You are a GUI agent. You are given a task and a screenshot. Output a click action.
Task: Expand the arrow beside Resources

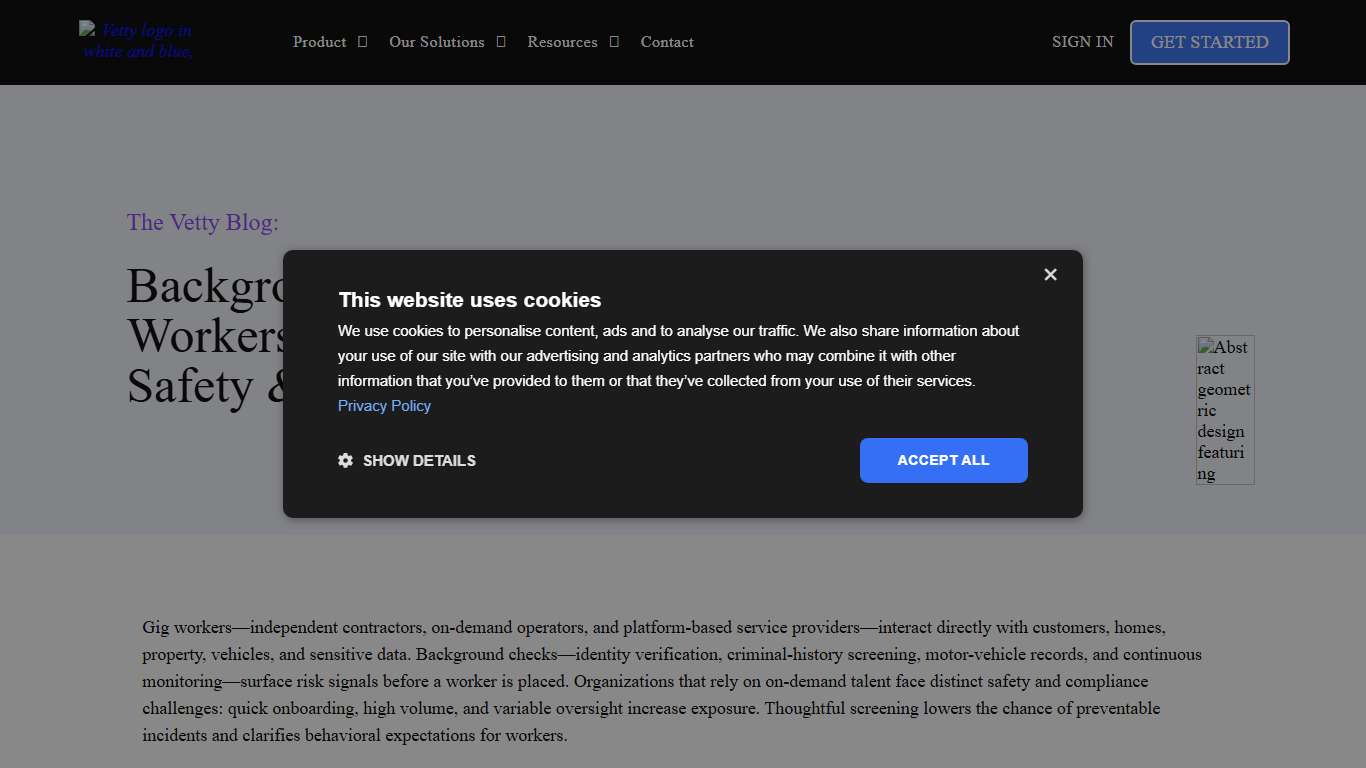point(614,42)
